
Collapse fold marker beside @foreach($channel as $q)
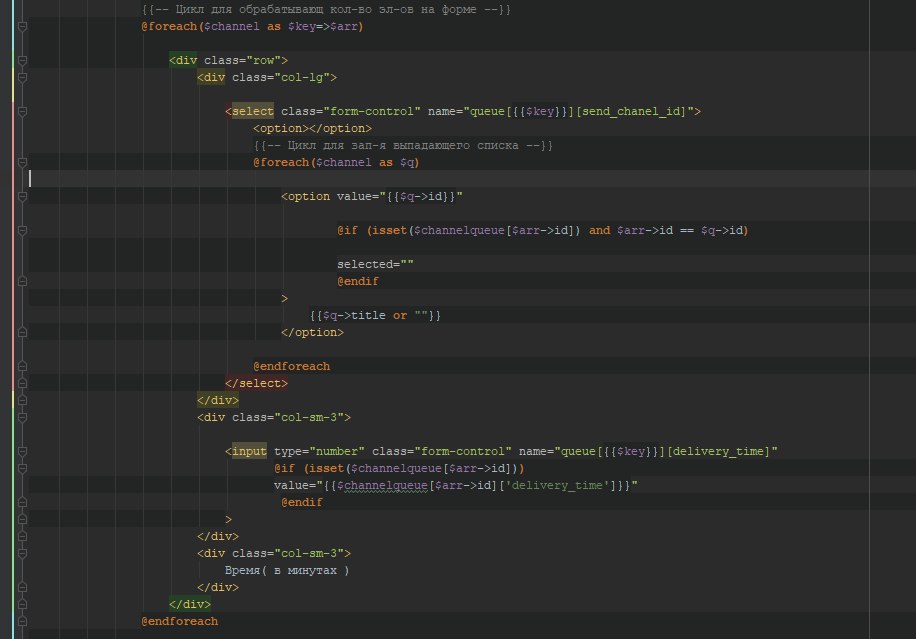(22, 162)
